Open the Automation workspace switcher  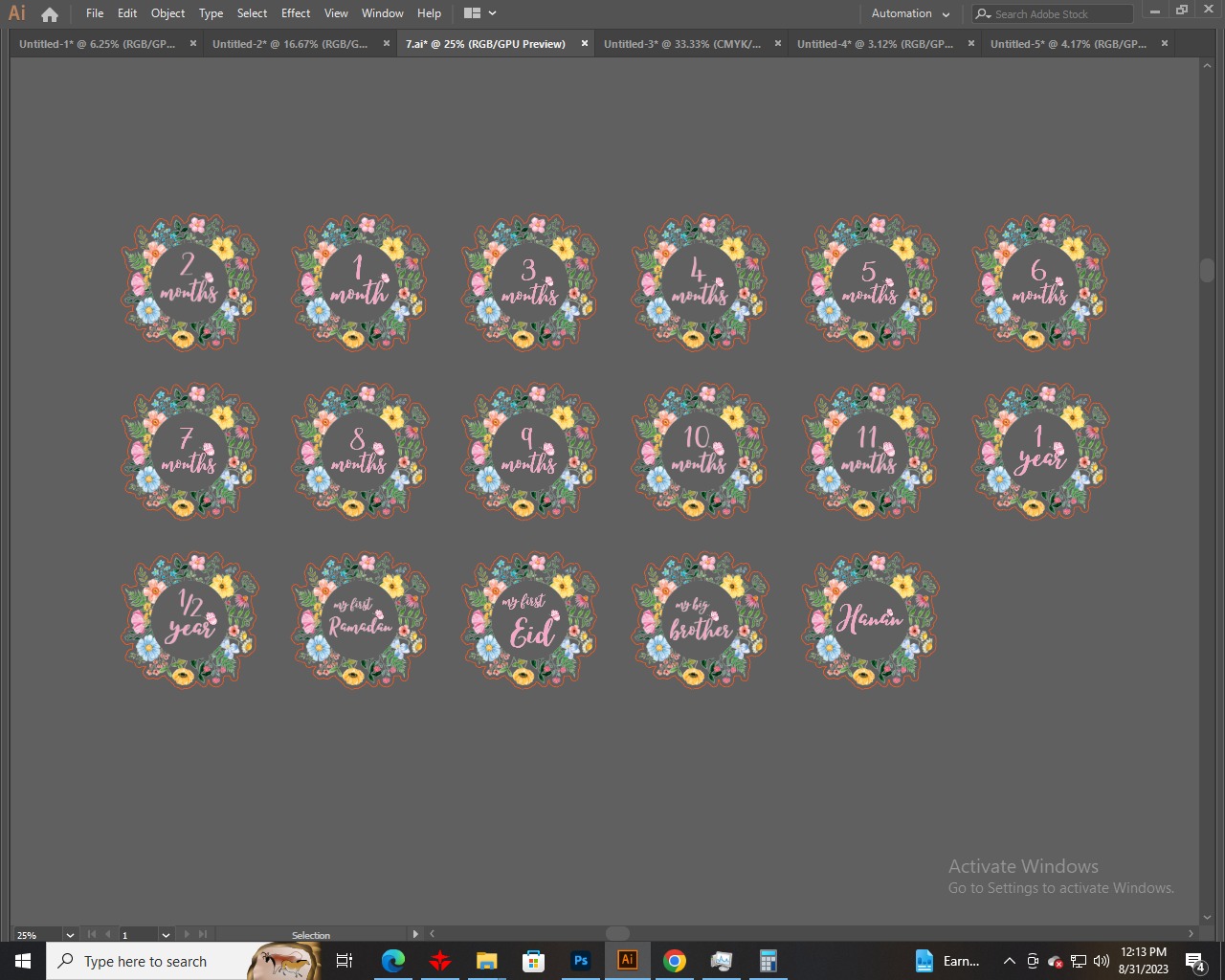coord(910,13)
